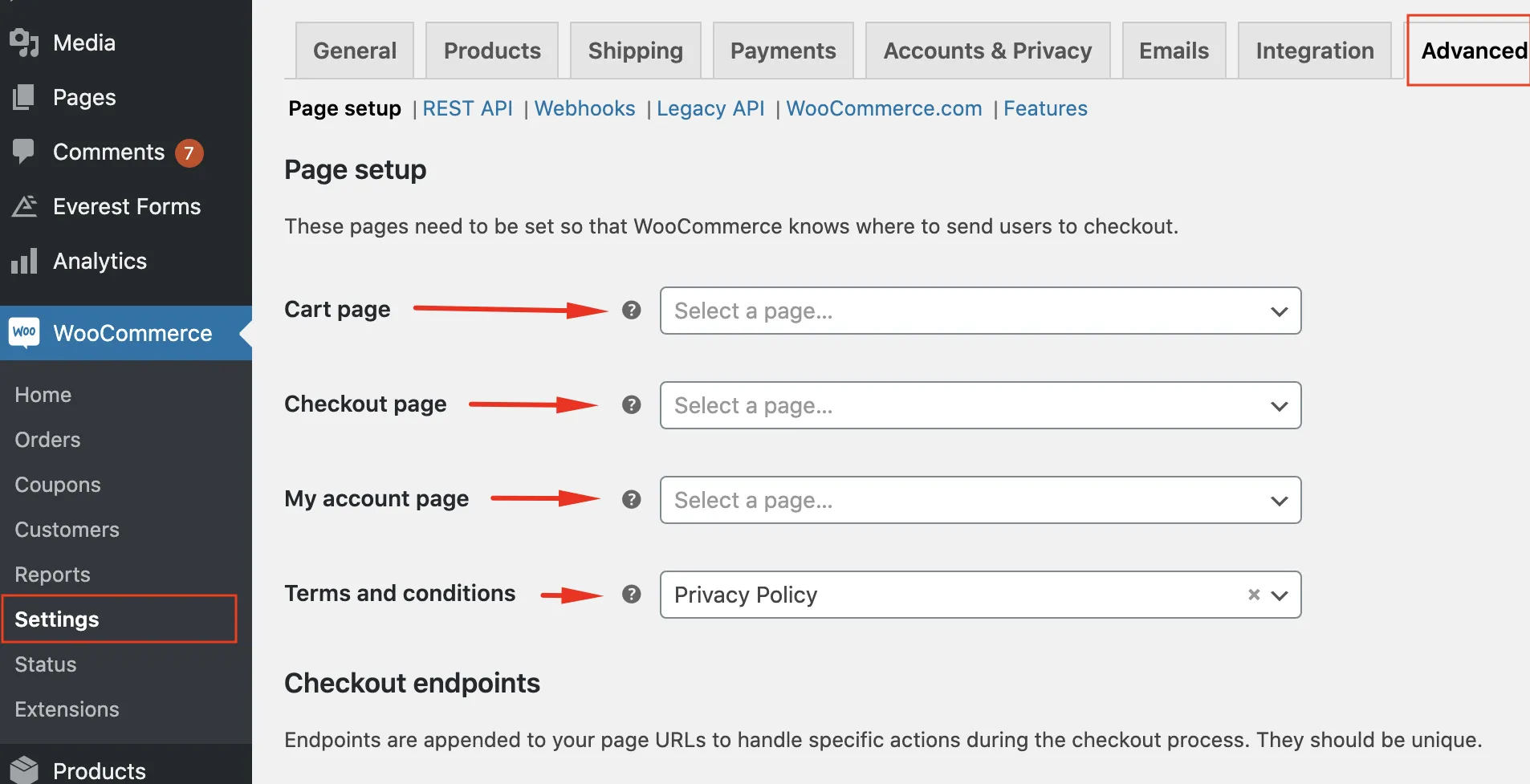Open the Payments settings tab
Image resolution: width=1530 pixels, height=784 pixels.
[783, 51]
